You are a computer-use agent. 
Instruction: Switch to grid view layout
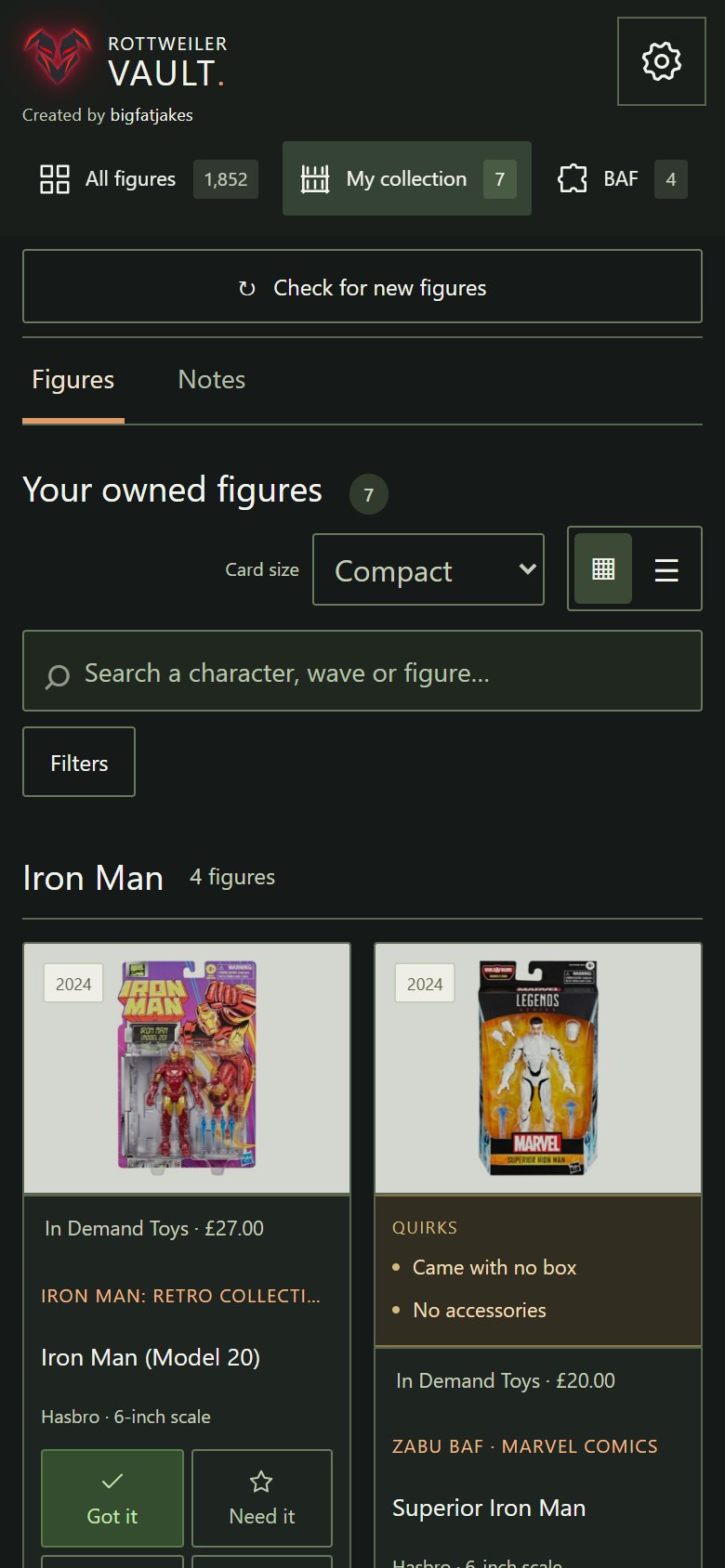603,568
